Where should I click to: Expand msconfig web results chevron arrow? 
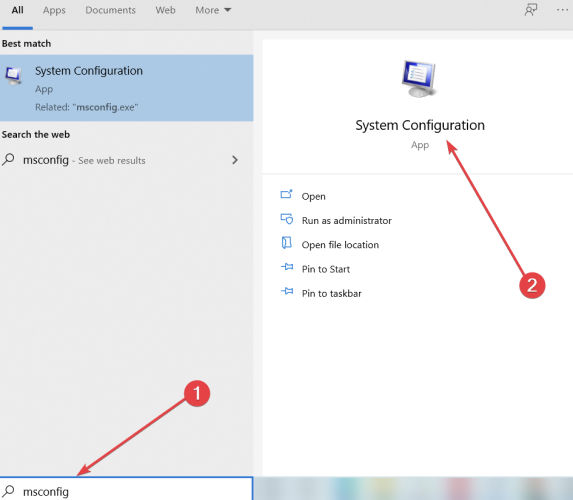[x=235, y=160]
